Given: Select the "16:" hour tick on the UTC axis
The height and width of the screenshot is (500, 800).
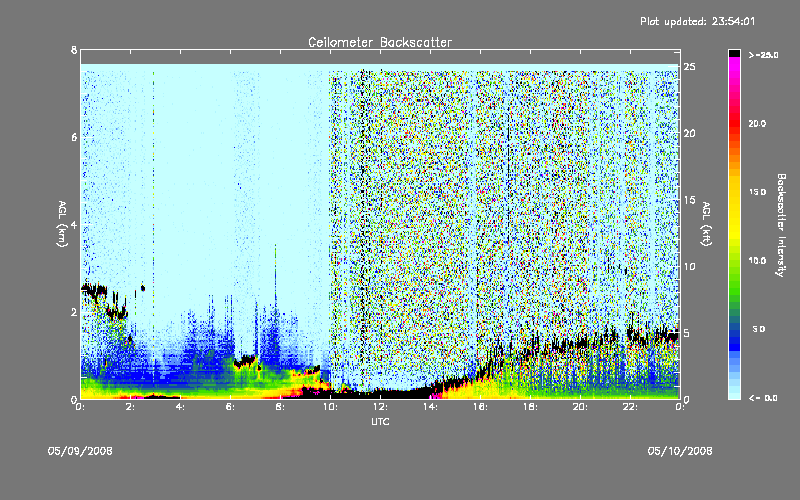Looking at the screenshot, I should [x=481, y=407].
